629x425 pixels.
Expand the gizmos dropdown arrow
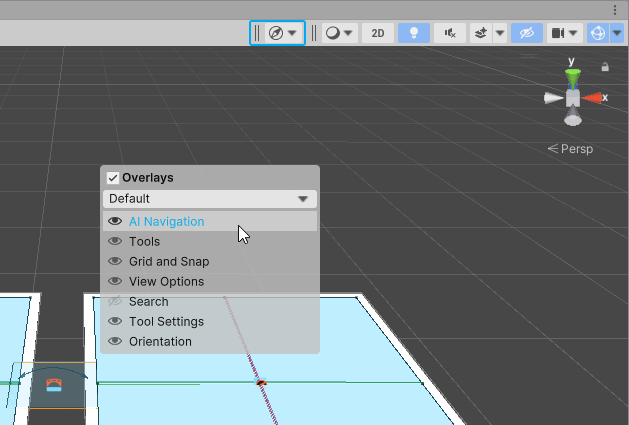tap(617, 33)
